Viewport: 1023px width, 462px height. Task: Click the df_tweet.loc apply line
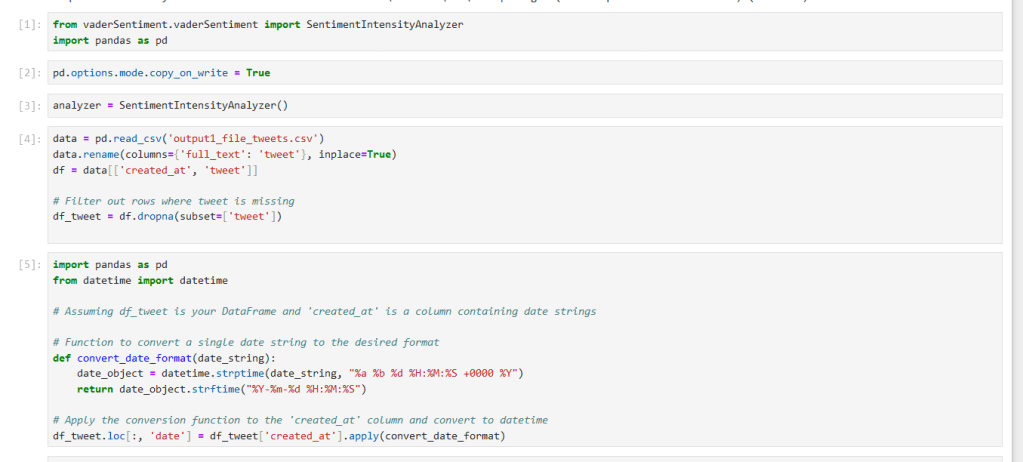(x=279, y=436)
